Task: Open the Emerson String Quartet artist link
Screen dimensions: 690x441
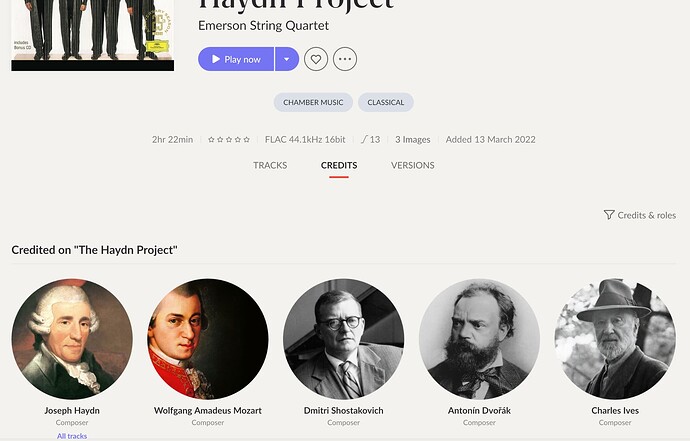Action: (263, 26)
